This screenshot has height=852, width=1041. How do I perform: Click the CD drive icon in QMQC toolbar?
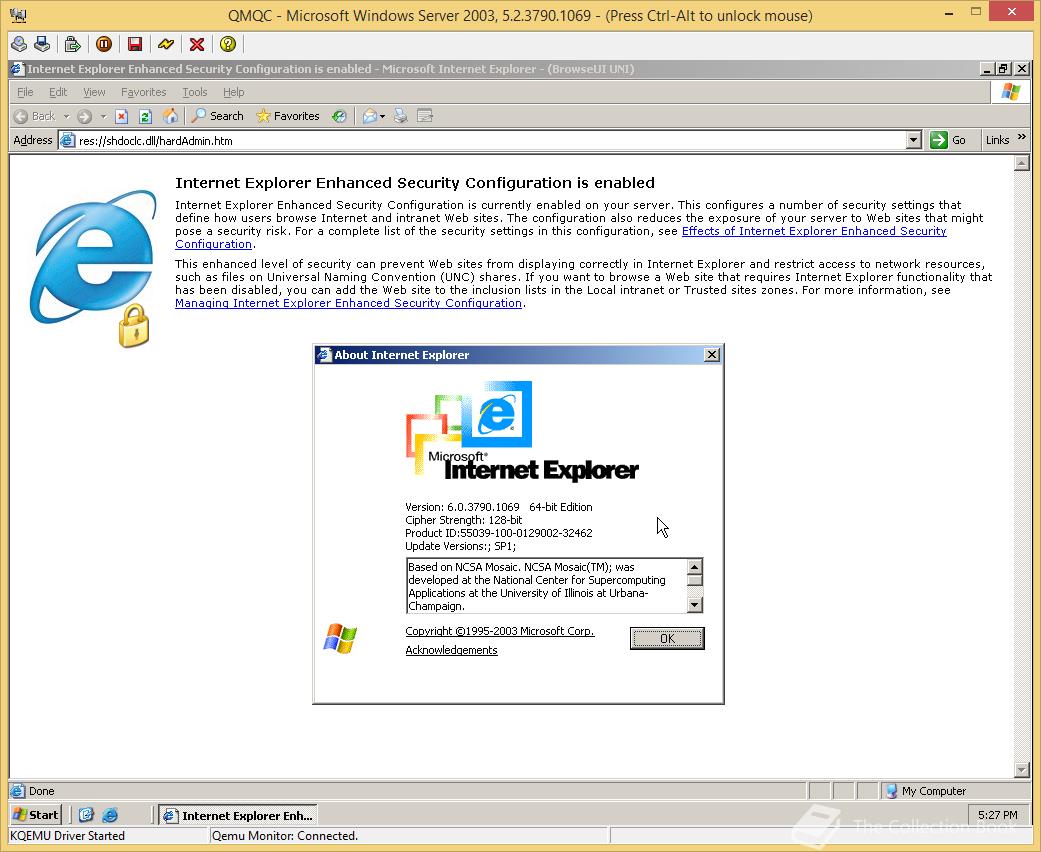[x=19, y=44]
